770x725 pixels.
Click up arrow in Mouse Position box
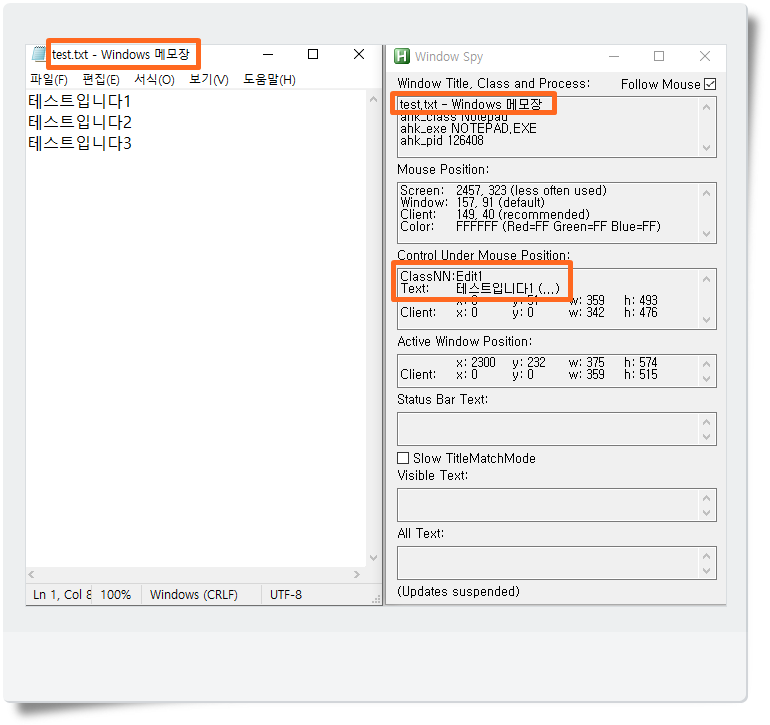[x=706, y=193]
